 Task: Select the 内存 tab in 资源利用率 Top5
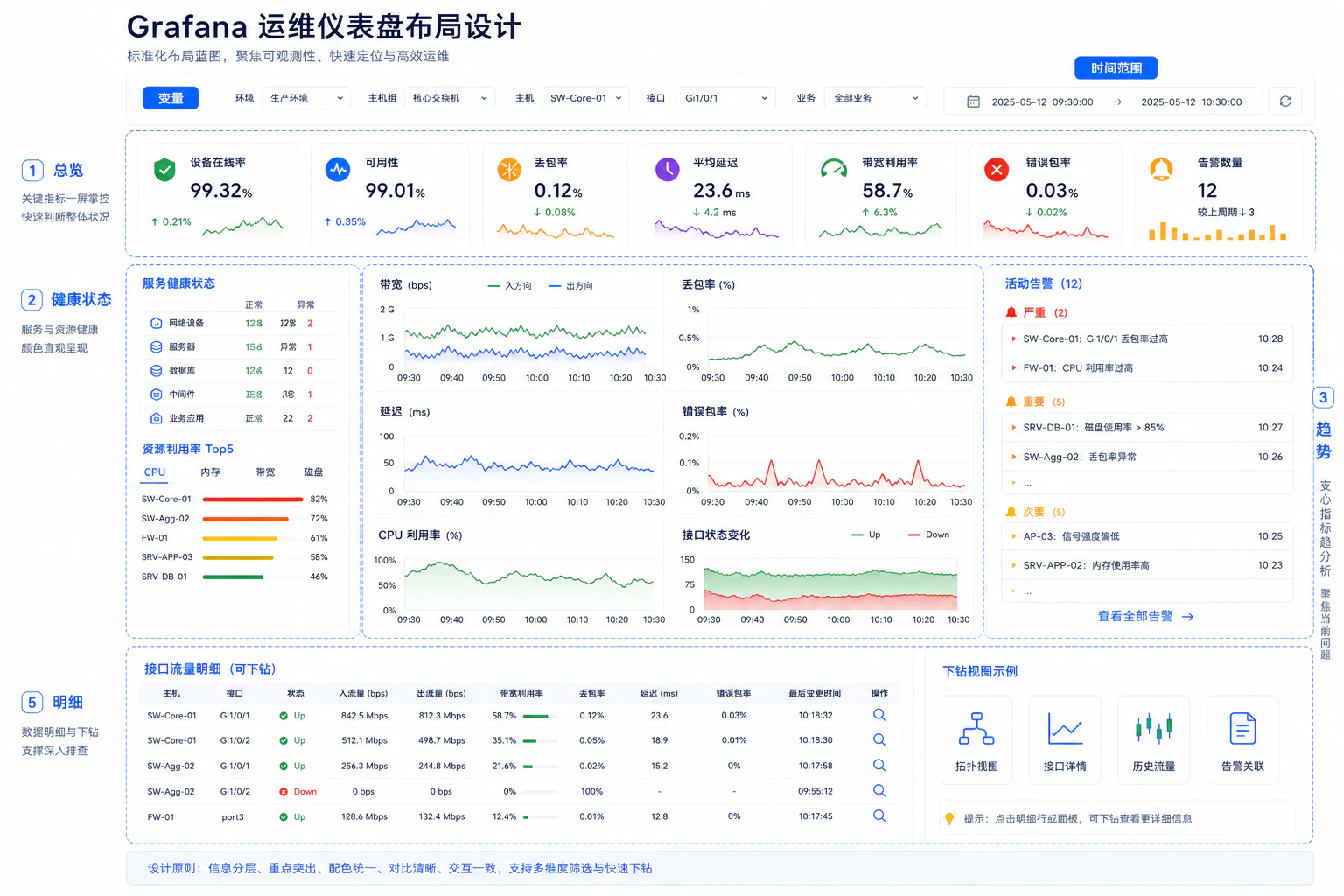(x=210, y=472)
